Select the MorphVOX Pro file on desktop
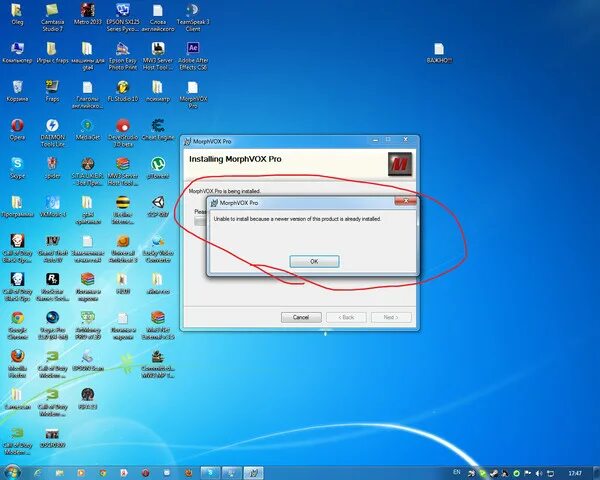The image size is (600, 480). click(193, 95)
